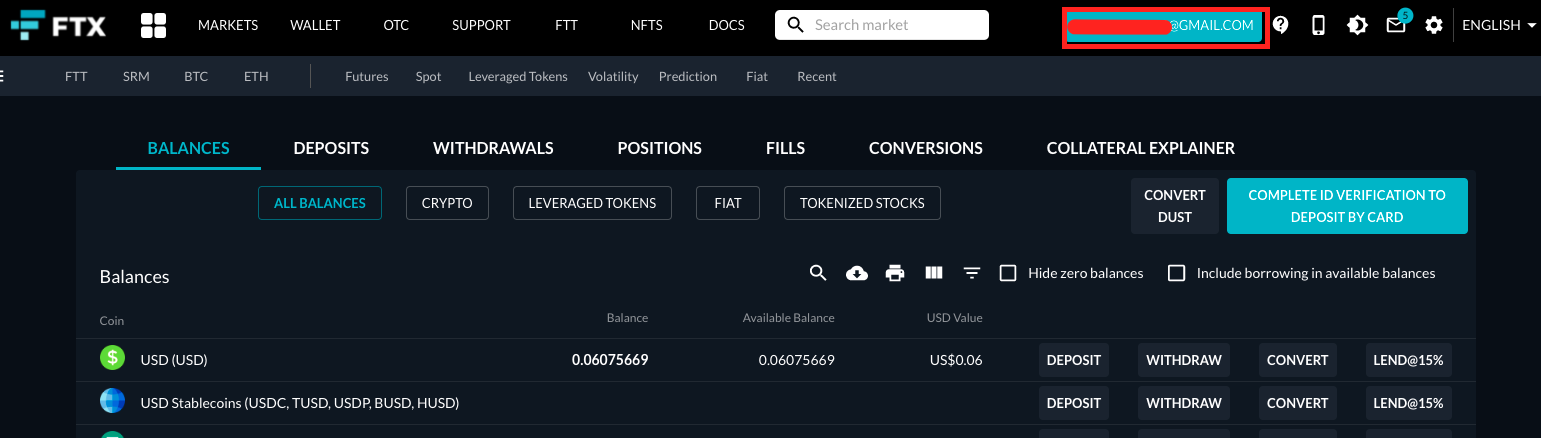
Task: Open the mail notifications icon
Action: pos(1396,25)
